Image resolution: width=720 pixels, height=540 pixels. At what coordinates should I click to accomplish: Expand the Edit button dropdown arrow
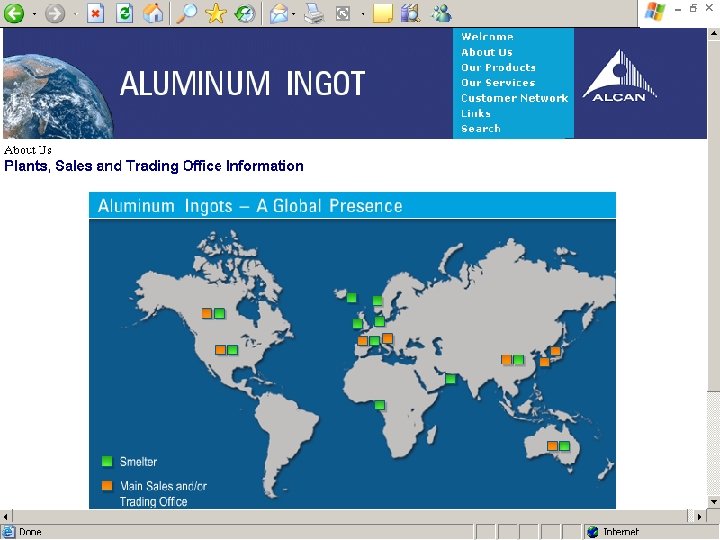point(363,14)
